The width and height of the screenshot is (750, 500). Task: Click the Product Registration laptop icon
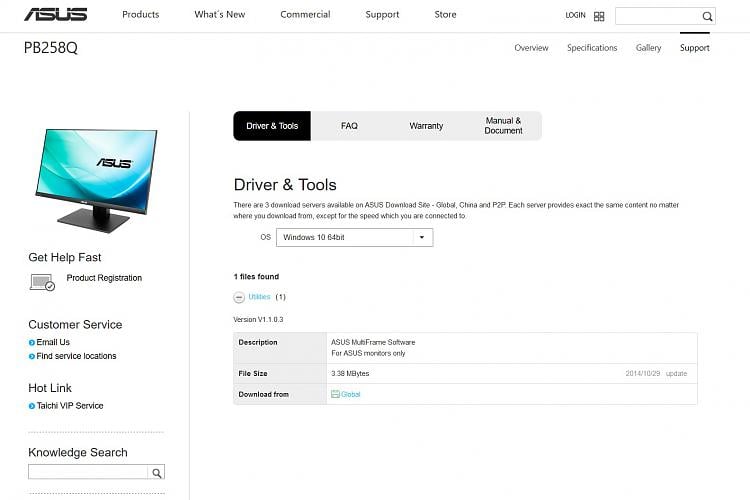(x=42, y=282)
